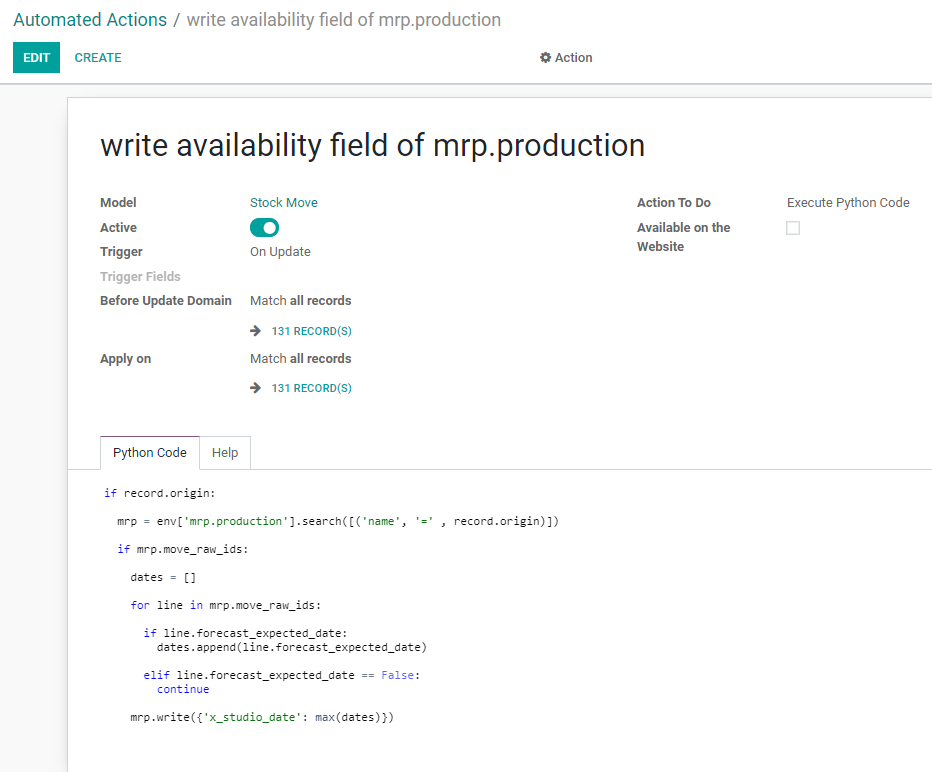The image size is (932, 772).
Task: Click the 'Trigger Fields' label
Action: click(x=140, y=277)
